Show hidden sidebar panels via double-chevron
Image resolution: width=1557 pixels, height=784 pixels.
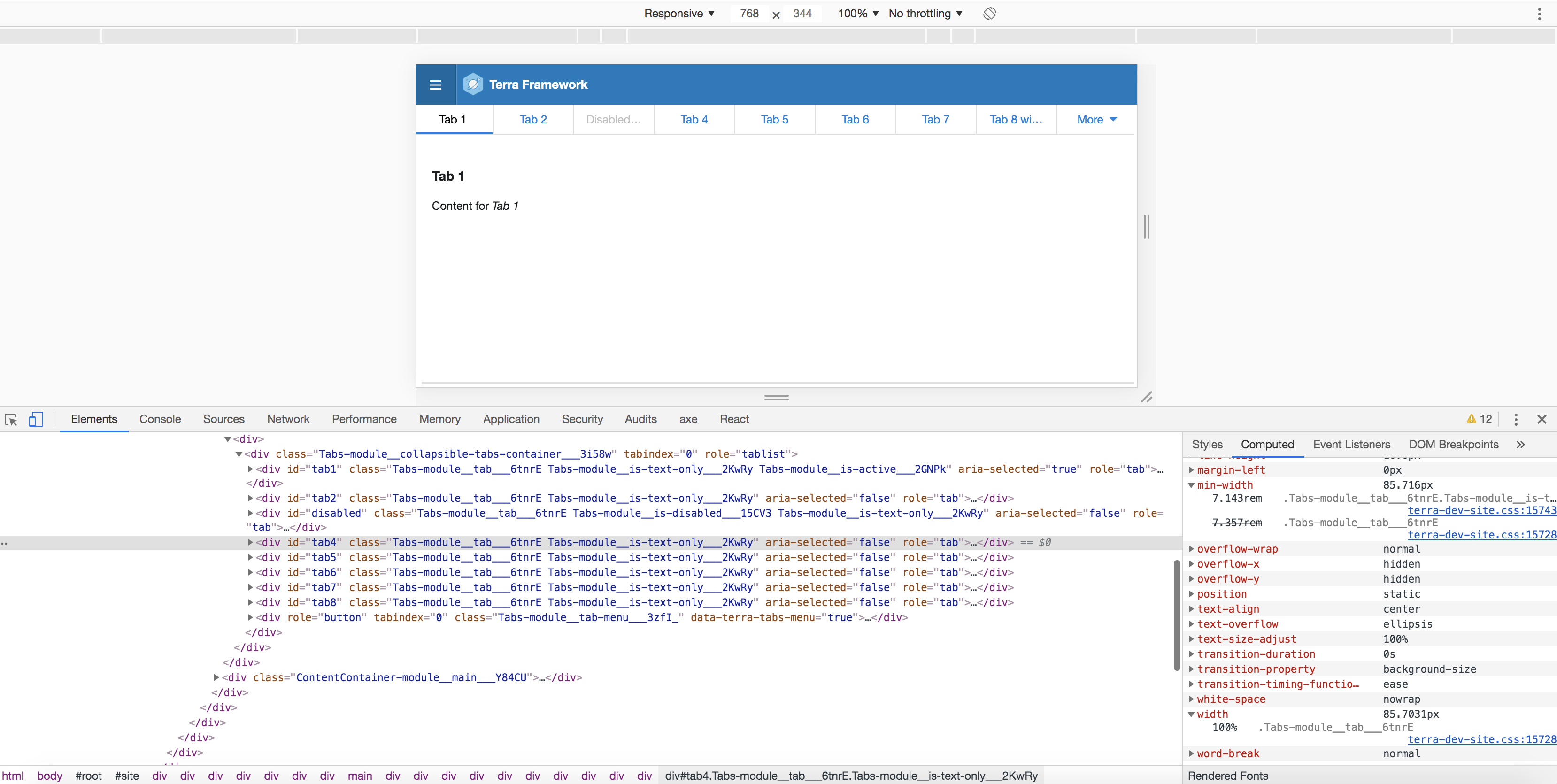(x=1522, y=444)
